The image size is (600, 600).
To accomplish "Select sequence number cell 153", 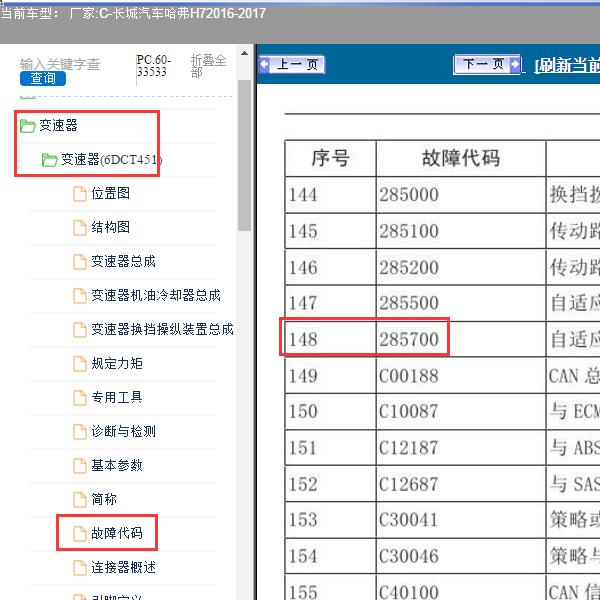I will [330, 520].
